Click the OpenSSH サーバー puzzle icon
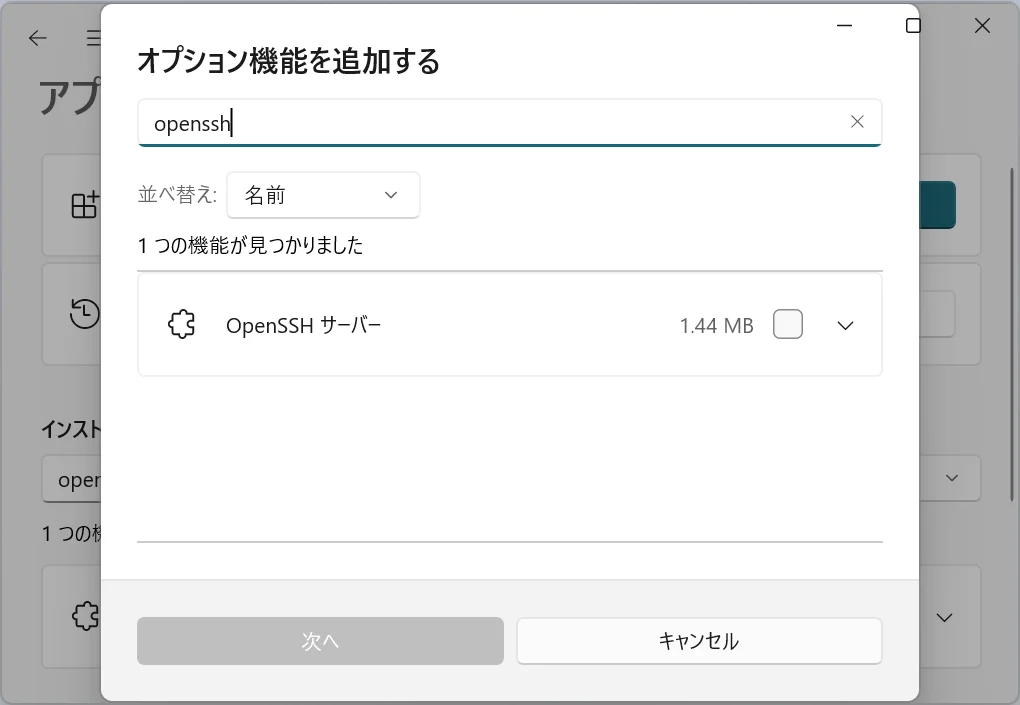Screen dimensions: 1020x705 182,325
